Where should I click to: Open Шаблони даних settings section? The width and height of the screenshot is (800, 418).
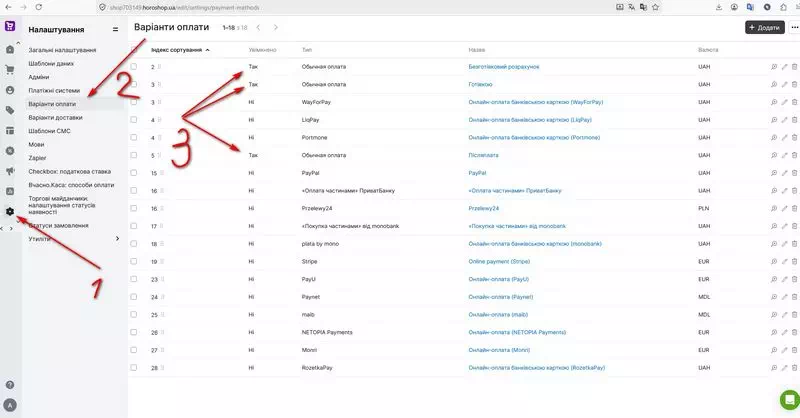point(51,64)
